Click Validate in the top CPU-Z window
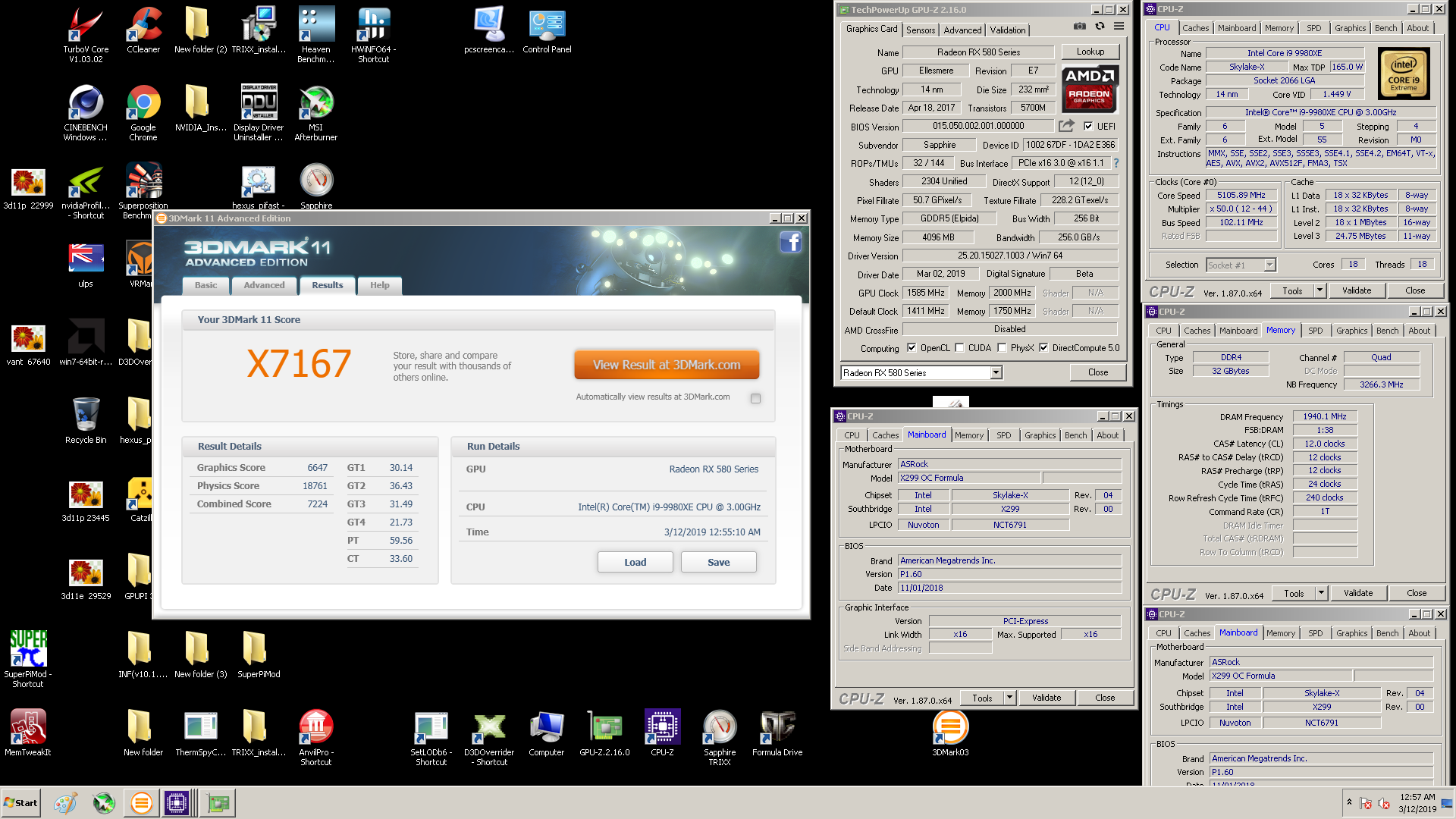 coord(1357,290)
